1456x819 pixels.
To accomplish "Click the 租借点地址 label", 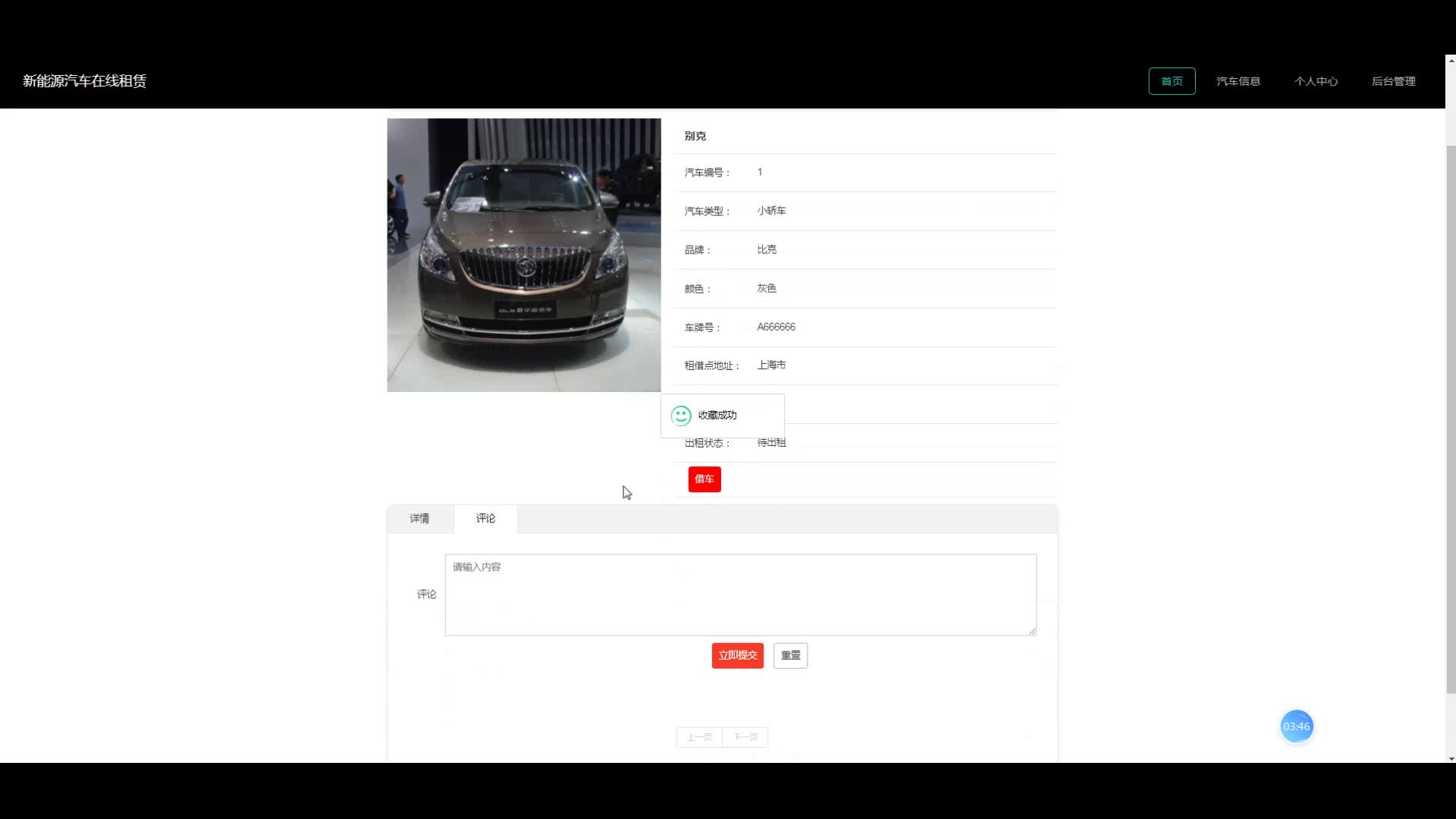I will (x=712, y=366).
